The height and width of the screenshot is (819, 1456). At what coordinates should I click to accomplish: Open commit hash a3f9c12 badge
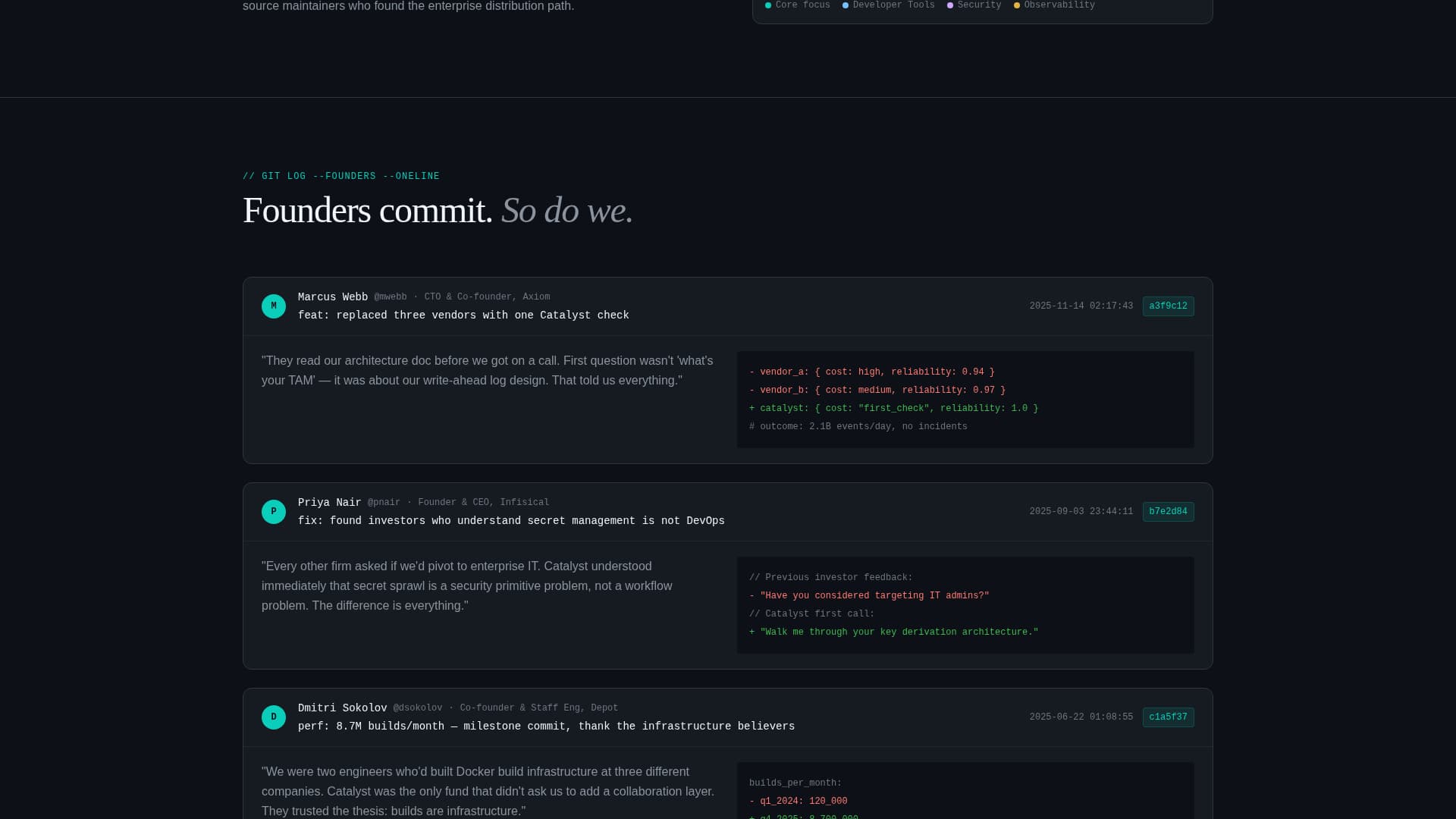[x=1168, y=306]
